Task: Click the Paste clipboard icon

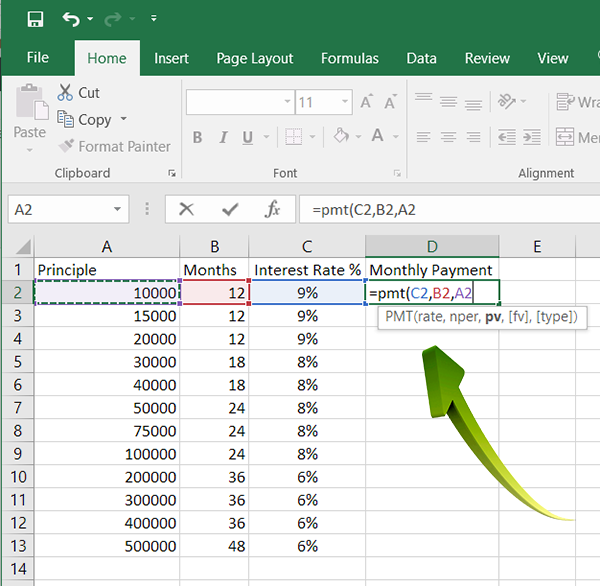Action: point(31,101)
